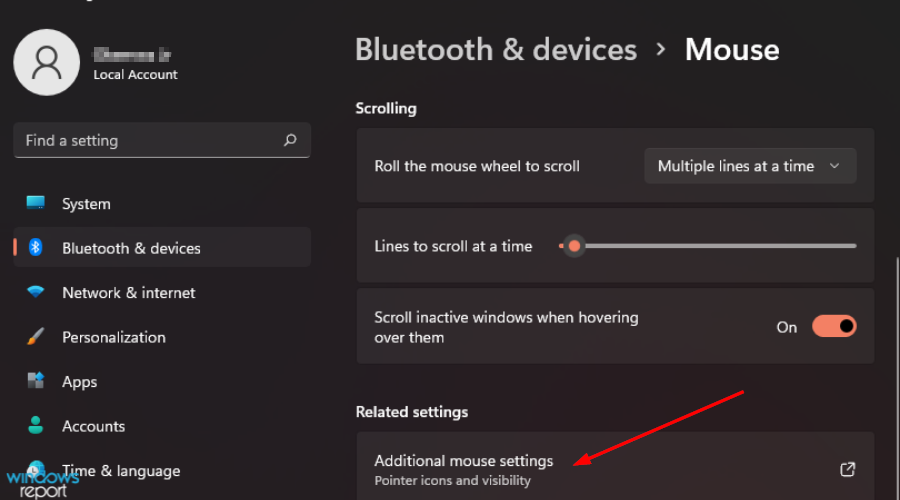
Task: Click the Bluetooth icon in sidebar
Action: (x=36, y=248)
